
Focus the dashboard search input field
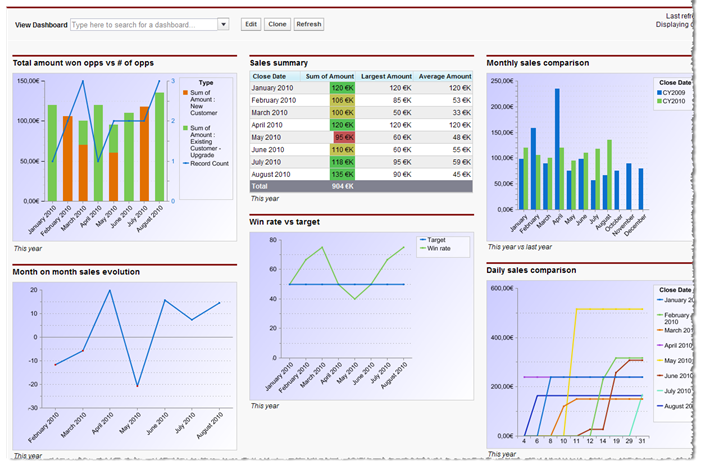tap(144, 24)
